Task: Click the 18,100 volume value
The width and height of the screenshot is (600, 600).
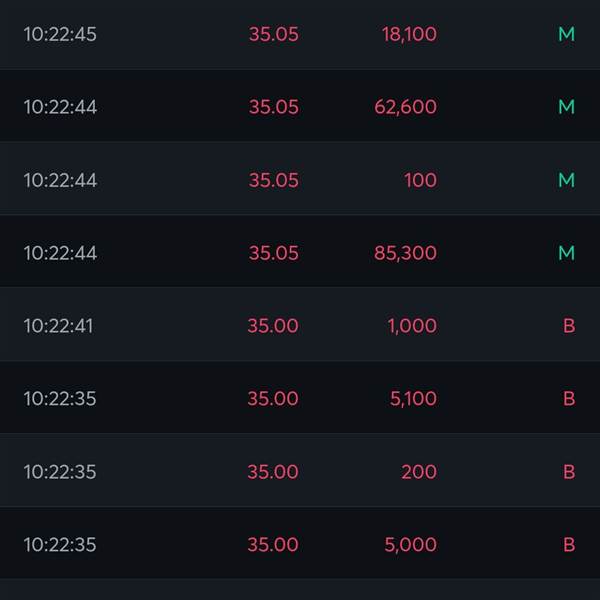Action: click(409, 34)
